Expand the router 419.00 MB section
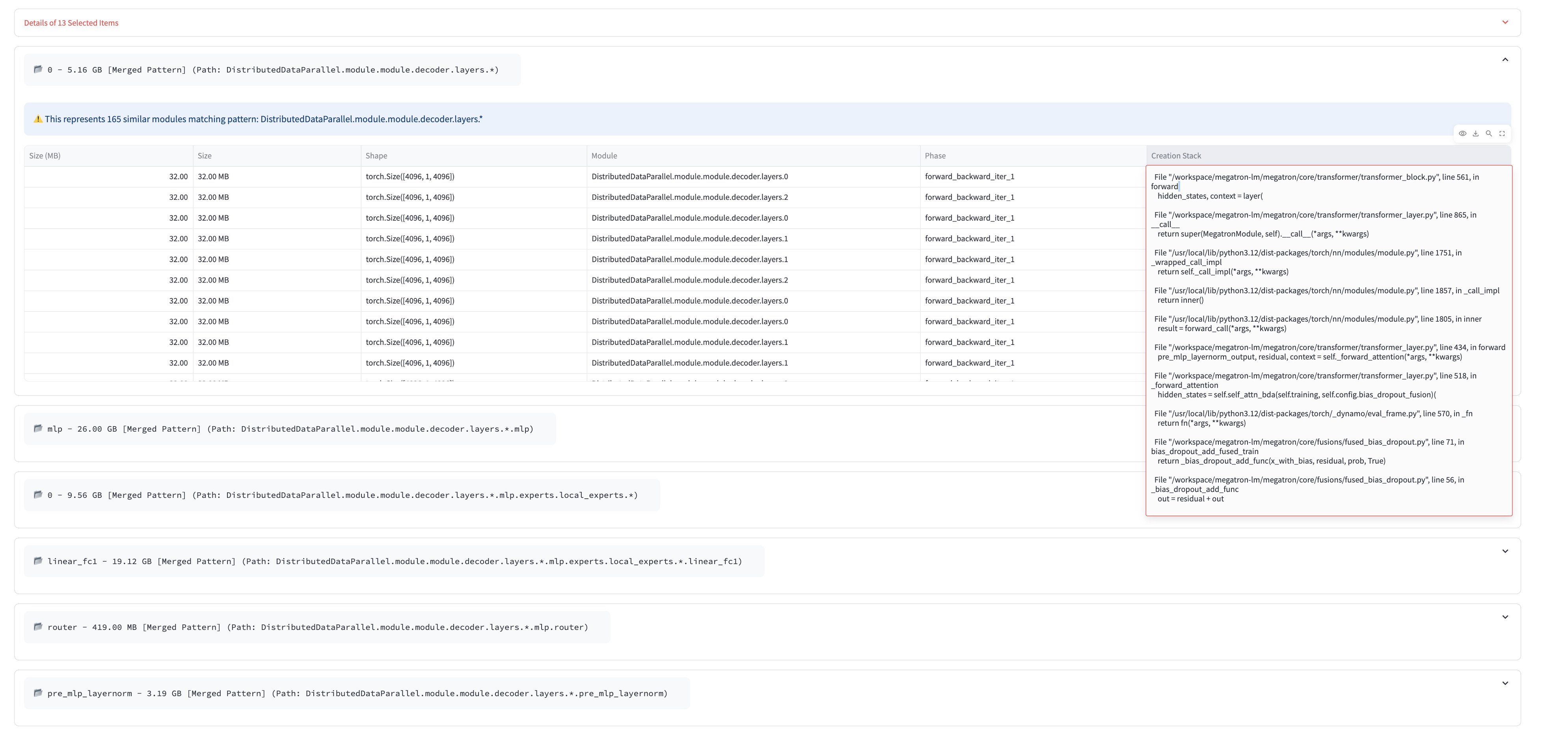 click(1505, 617)
